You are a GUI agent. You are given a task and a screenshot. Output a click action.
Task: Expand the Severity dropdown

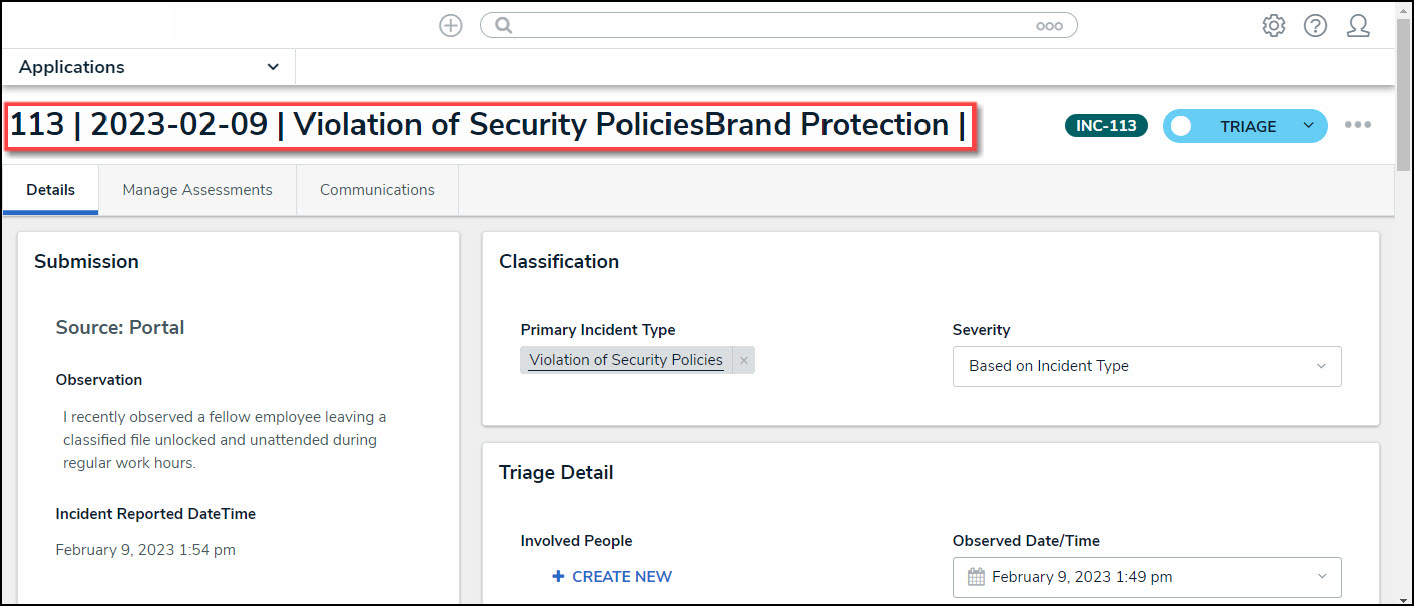pyautogui.click(x=1321, y=366)
